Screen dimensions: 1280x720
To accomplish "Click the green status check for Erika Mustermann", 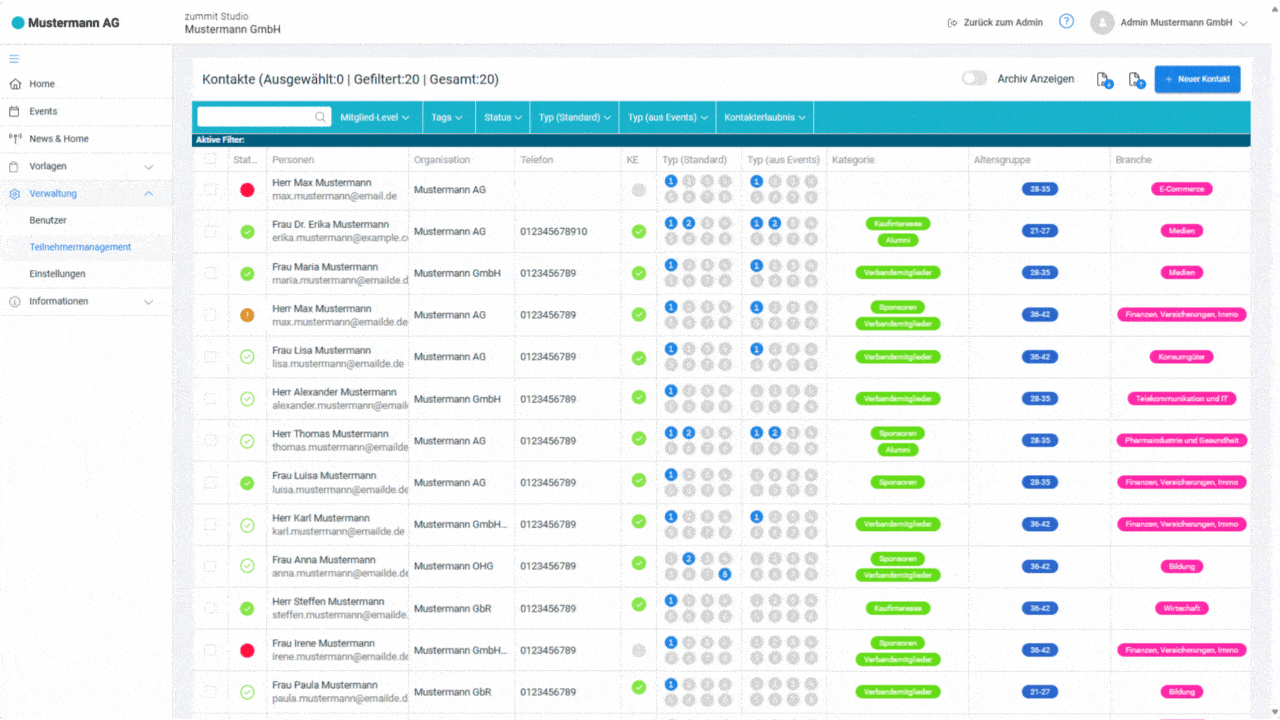I will pos(247,232).
